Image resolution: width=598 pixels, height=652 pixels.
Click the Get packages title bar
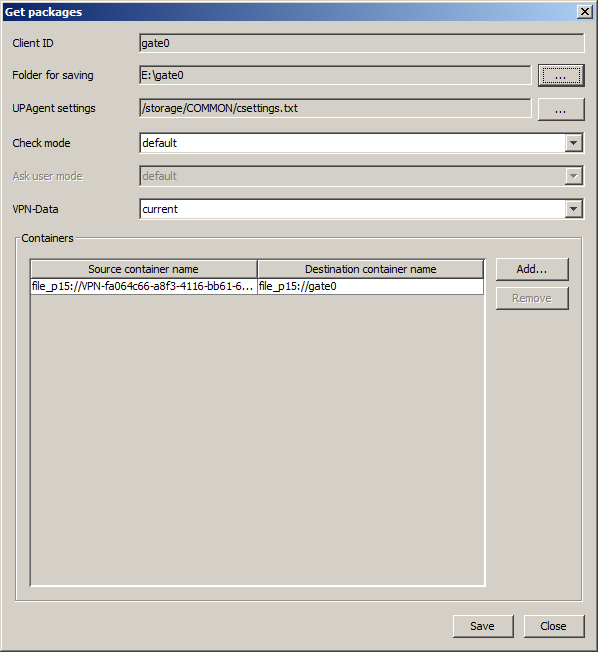click(x=289, y=12)
